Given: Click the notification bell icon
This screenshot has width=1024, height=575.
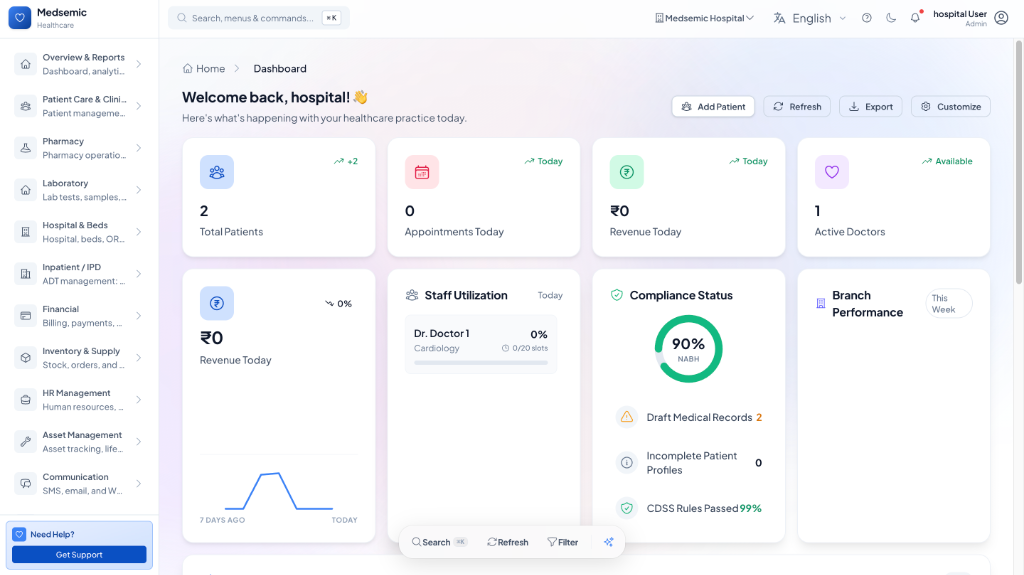Looking at the screenshot, I should point(914,18).
